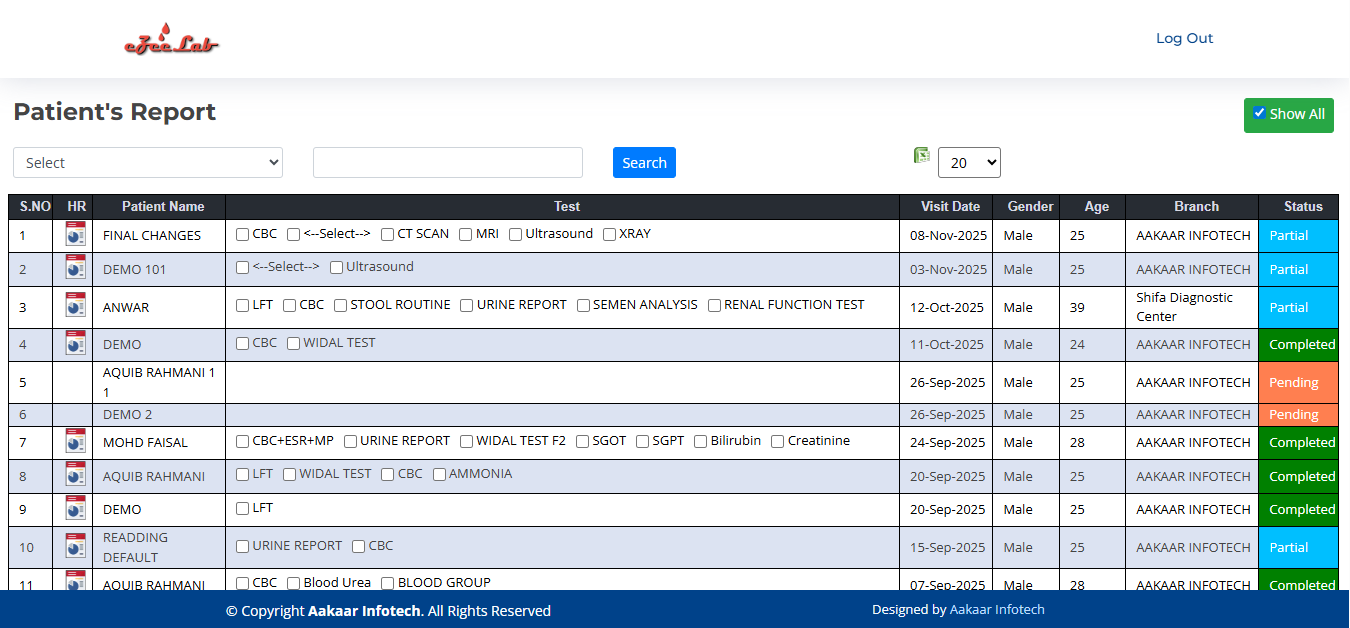Check Ultrasound for DEMO 101
Screen dimensions: 1350x628
click(x=336, y=267)
